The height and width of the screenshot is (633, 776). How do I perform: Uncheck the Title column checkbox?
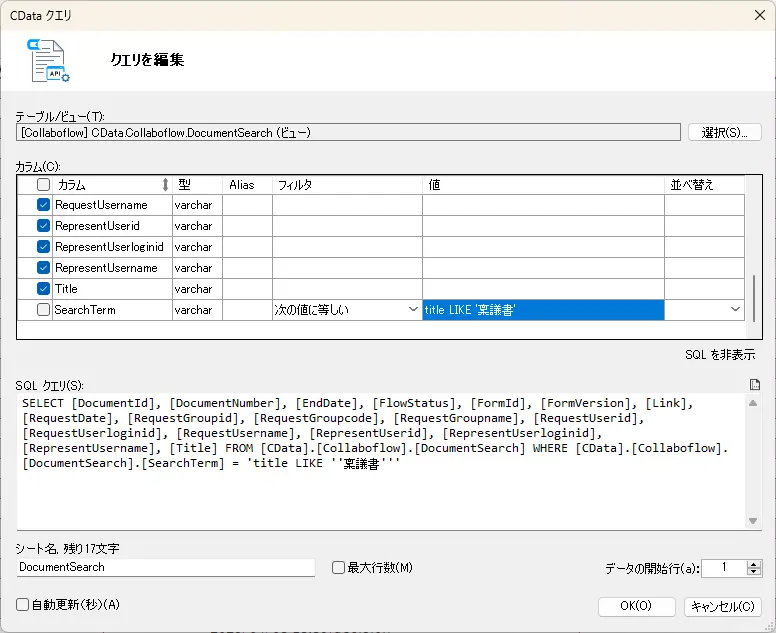tap(44, 289)
